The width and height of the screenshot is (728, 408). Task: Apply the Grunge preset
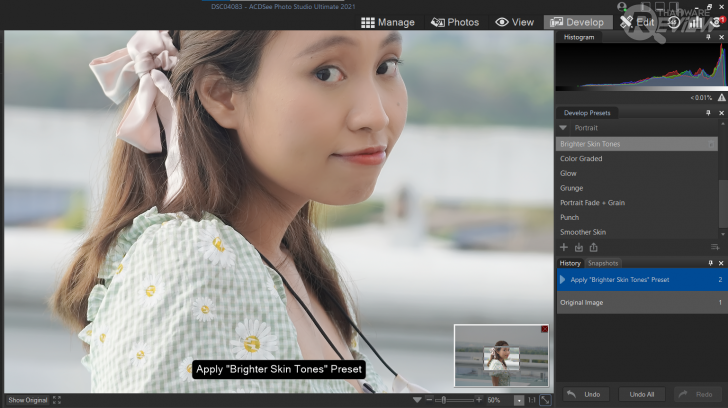pos(637,188)
